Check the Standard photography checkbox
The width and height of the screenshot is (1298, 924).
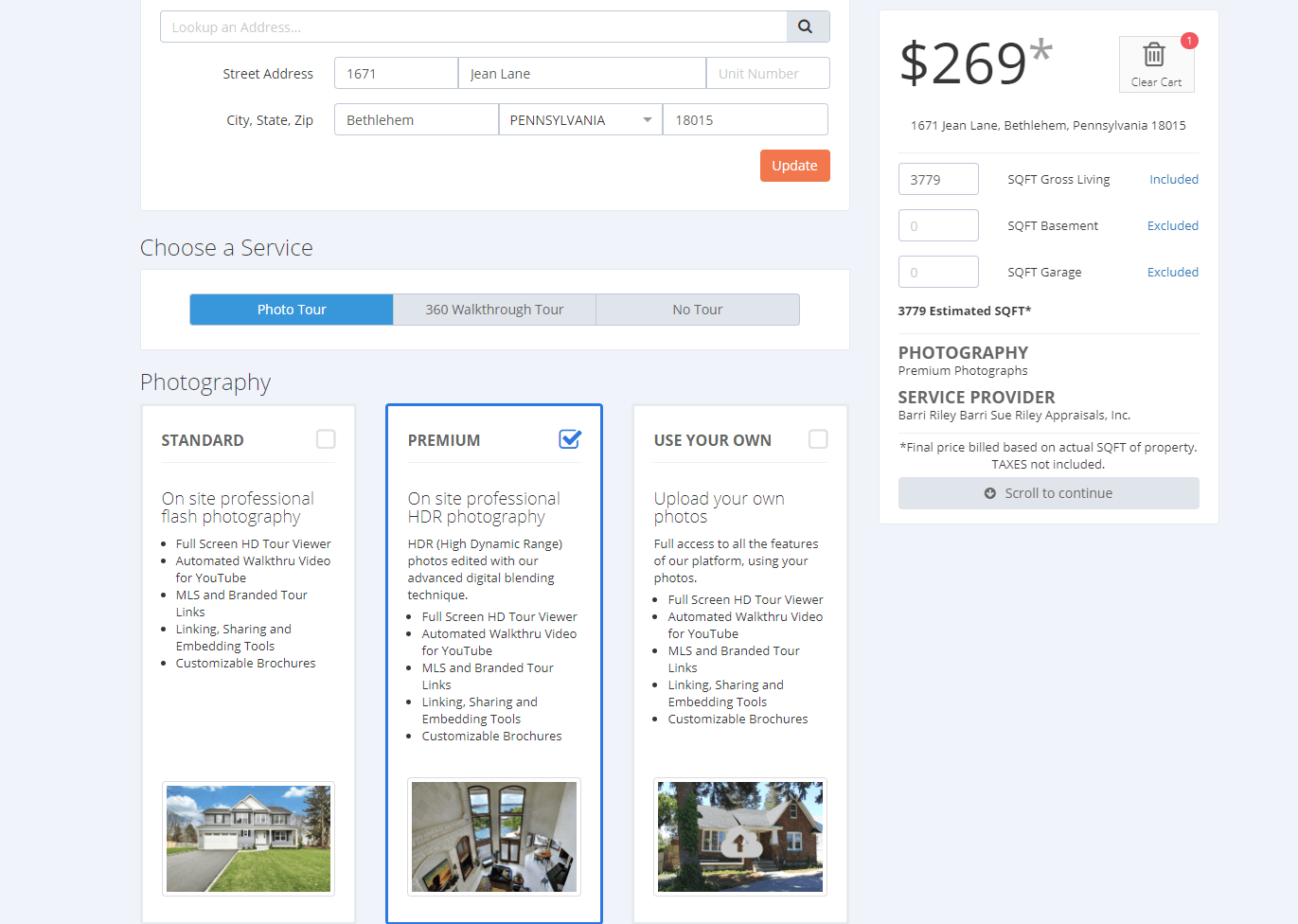point(326,439)
